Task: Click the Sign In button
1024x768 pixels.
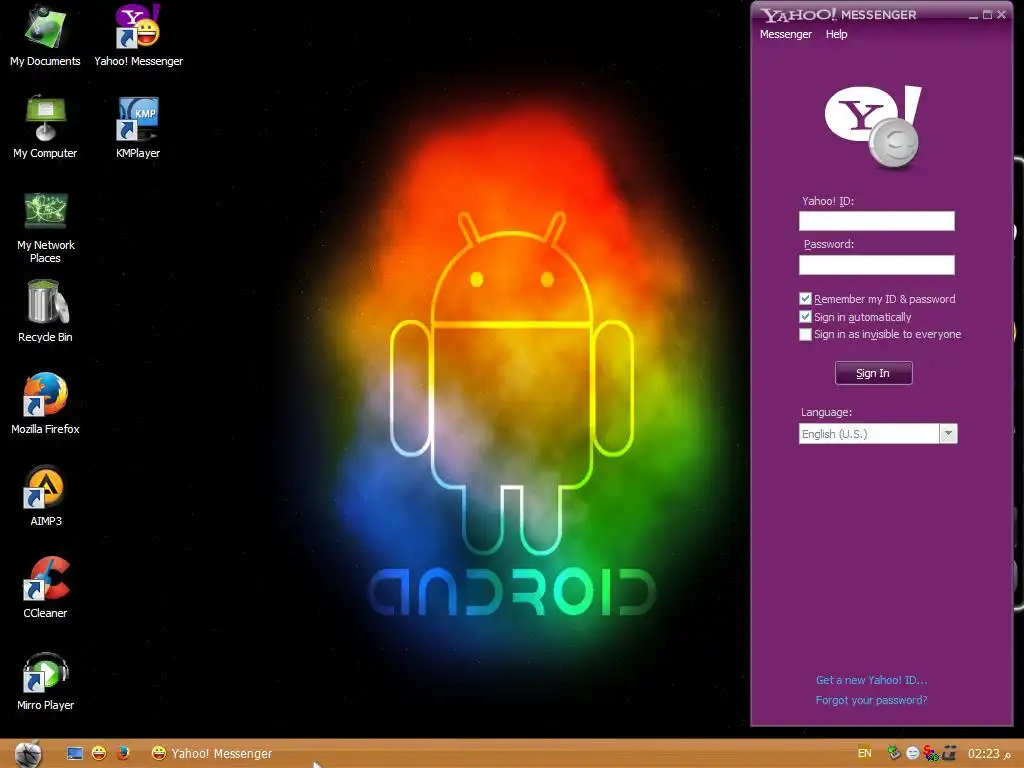Action: tap(874, 373)
